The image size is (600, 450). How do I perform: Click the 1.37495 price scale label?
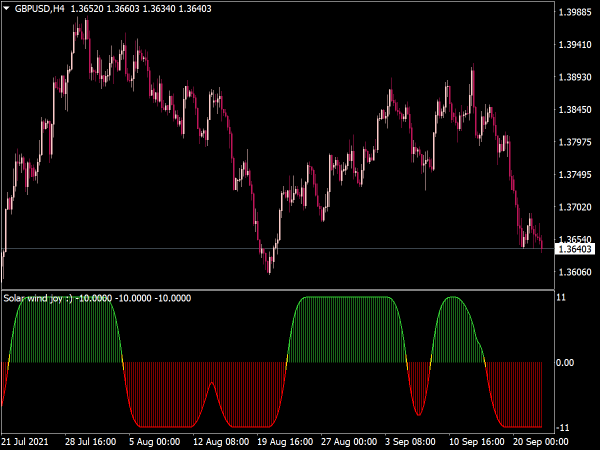click(x=575, y=175)
